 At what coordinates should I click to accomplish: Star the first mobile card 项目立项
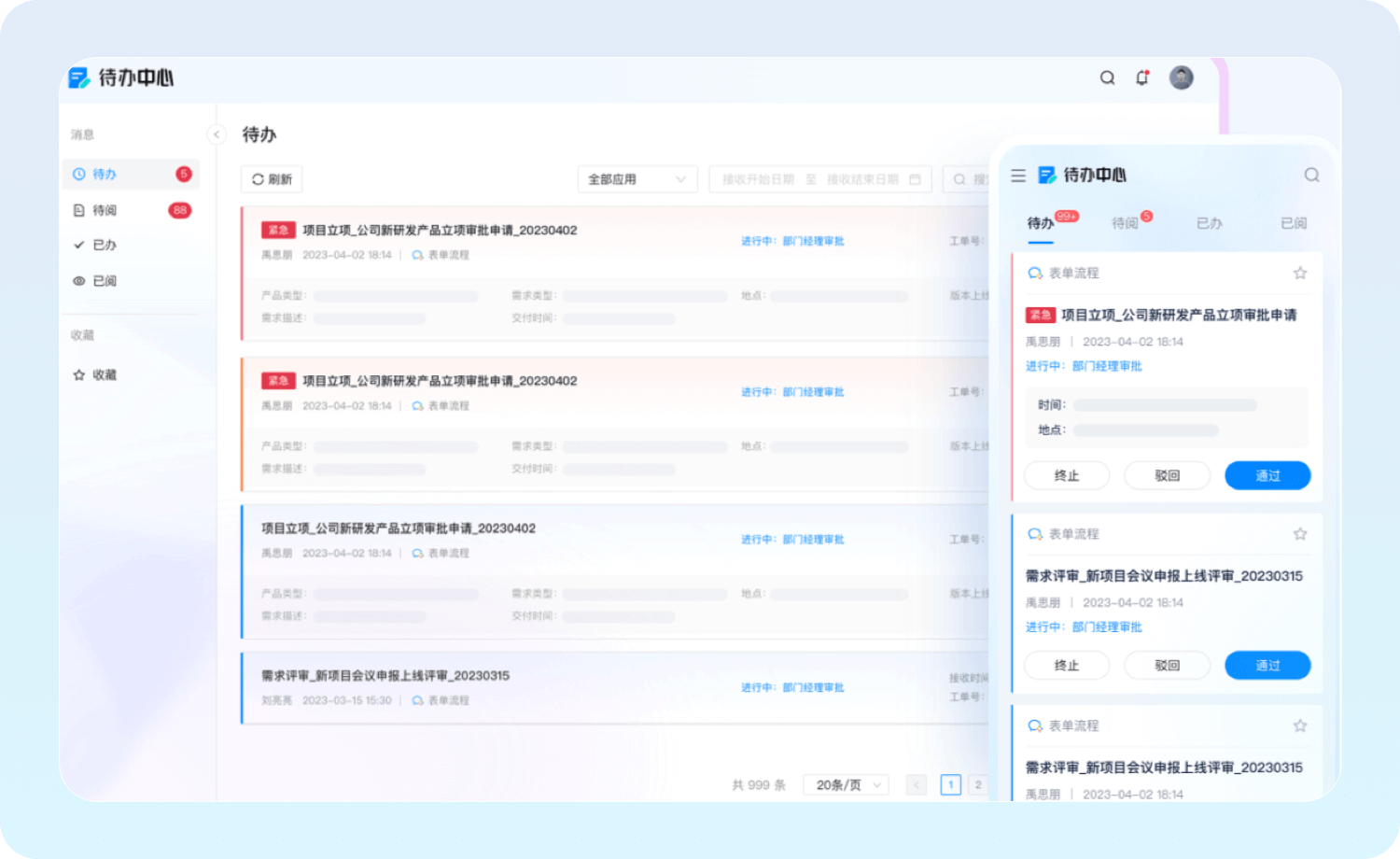click(1300, 274)
